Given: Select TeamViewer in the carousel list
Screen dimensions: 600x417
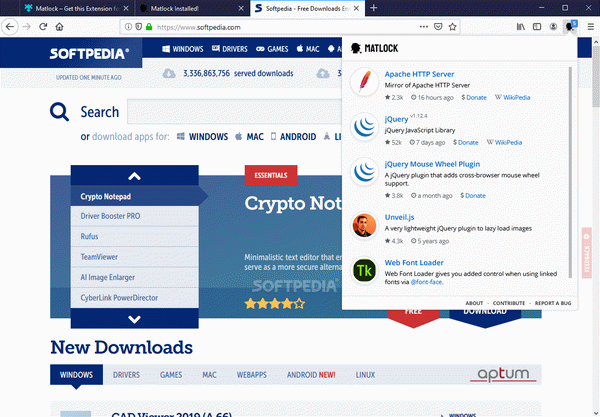Looking at the screenshot, I should pos(135,257).
